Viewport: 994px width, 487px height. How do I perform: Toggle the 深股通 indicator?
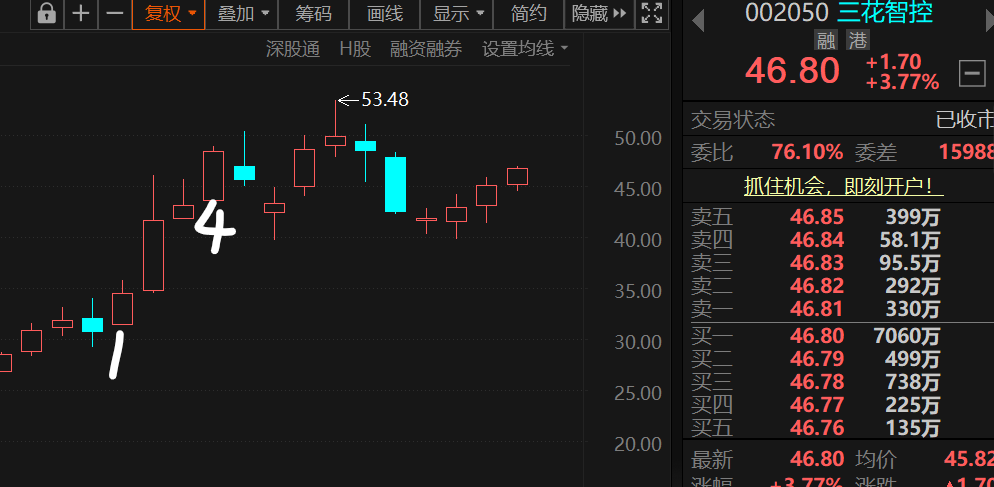point(292,49)
